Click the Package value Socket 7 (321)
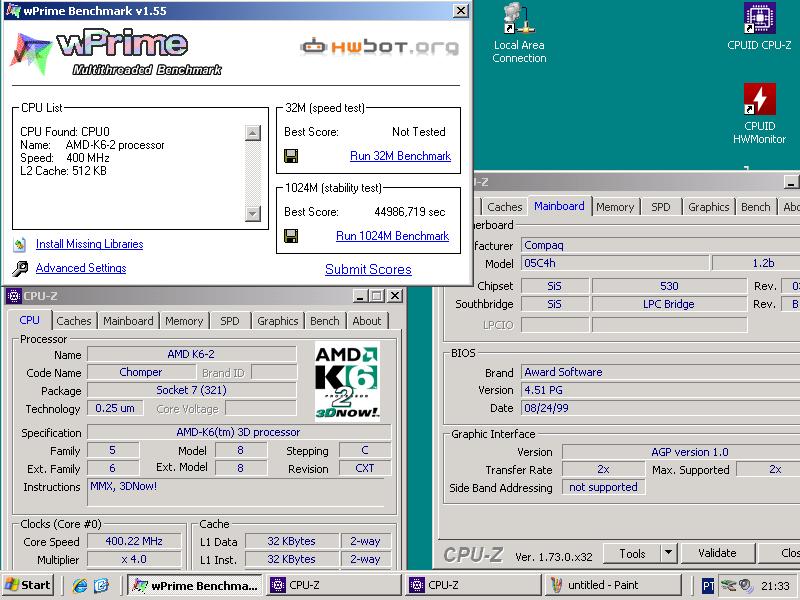800x600 pixels. 191,390
